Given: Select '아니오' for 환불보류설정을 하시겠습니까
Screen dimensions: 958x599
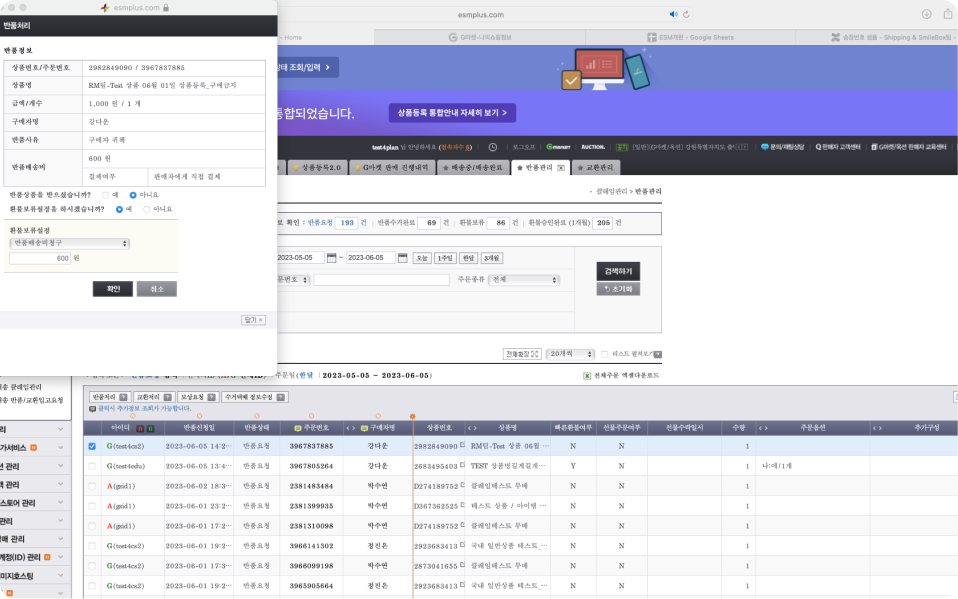Looking at the screenshot, I should pos(146,209).
